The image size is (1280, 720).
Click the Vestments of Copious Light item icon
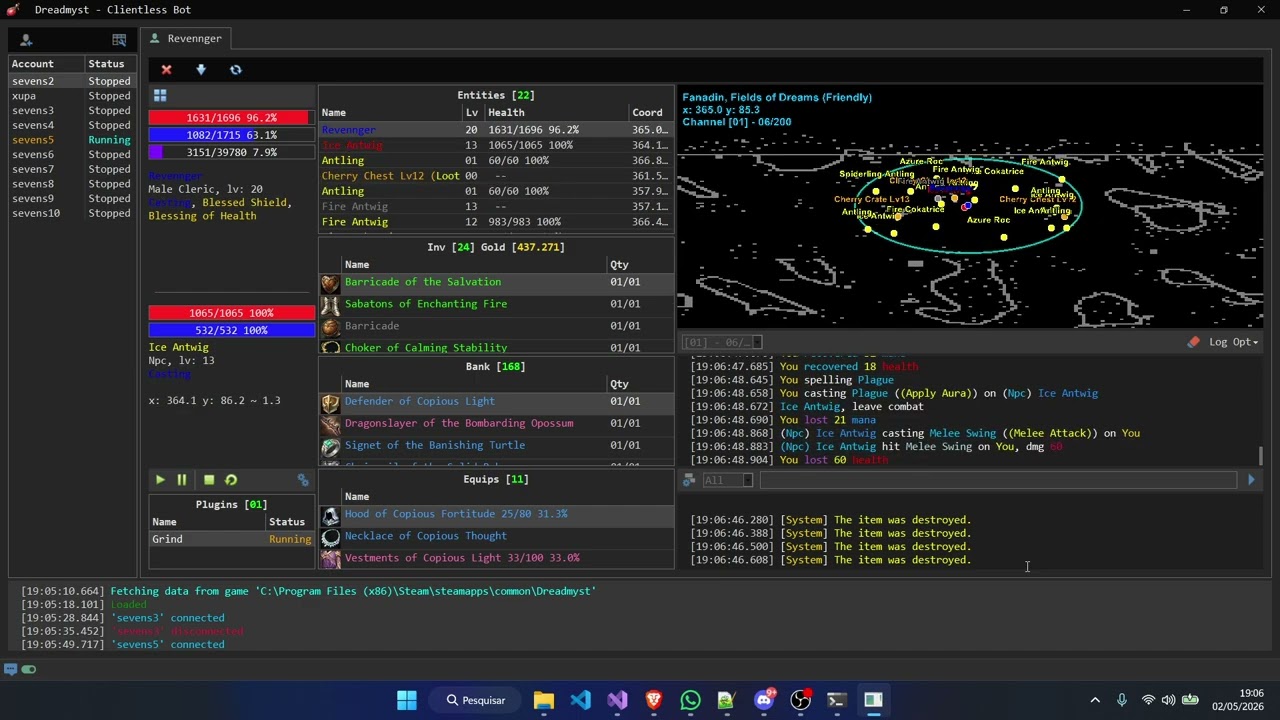pyautogui.click(x=330, y=559)
